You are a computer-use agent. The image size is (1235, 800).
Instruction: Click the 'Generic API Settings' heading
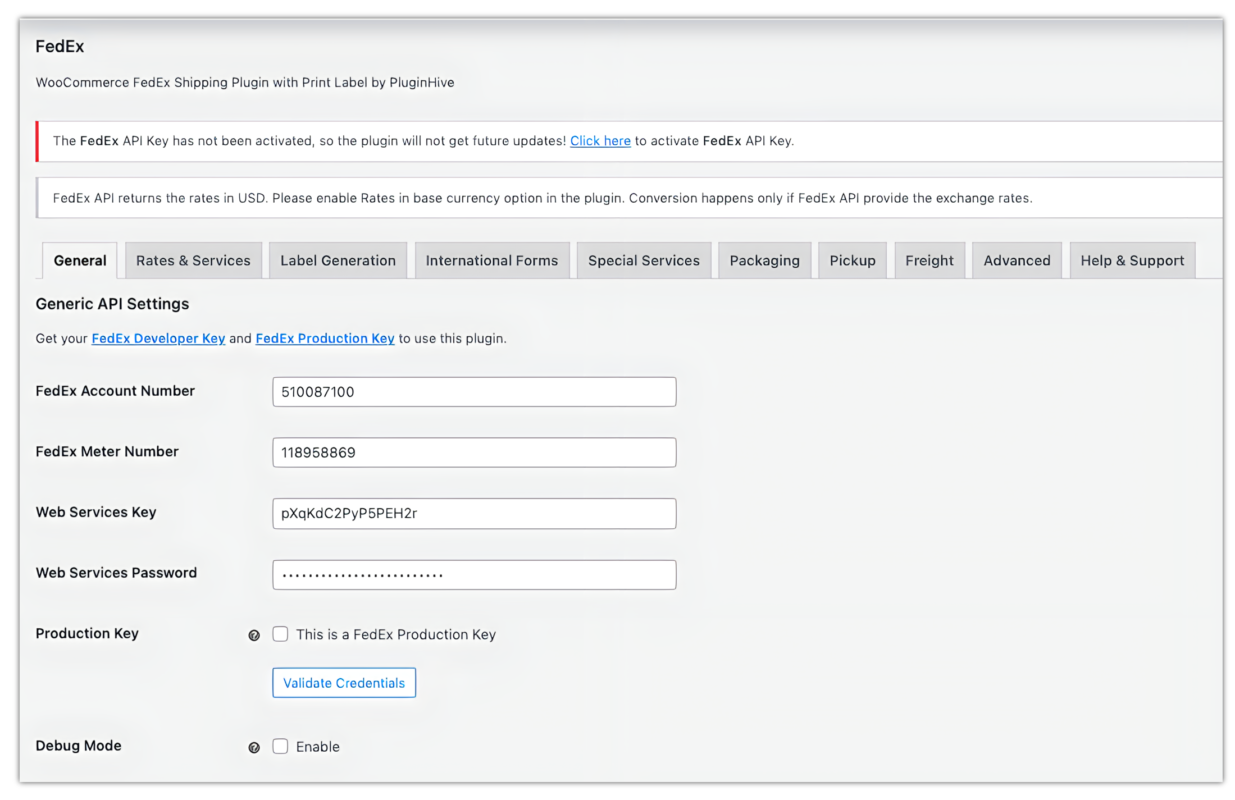click(x=112, y=304)
